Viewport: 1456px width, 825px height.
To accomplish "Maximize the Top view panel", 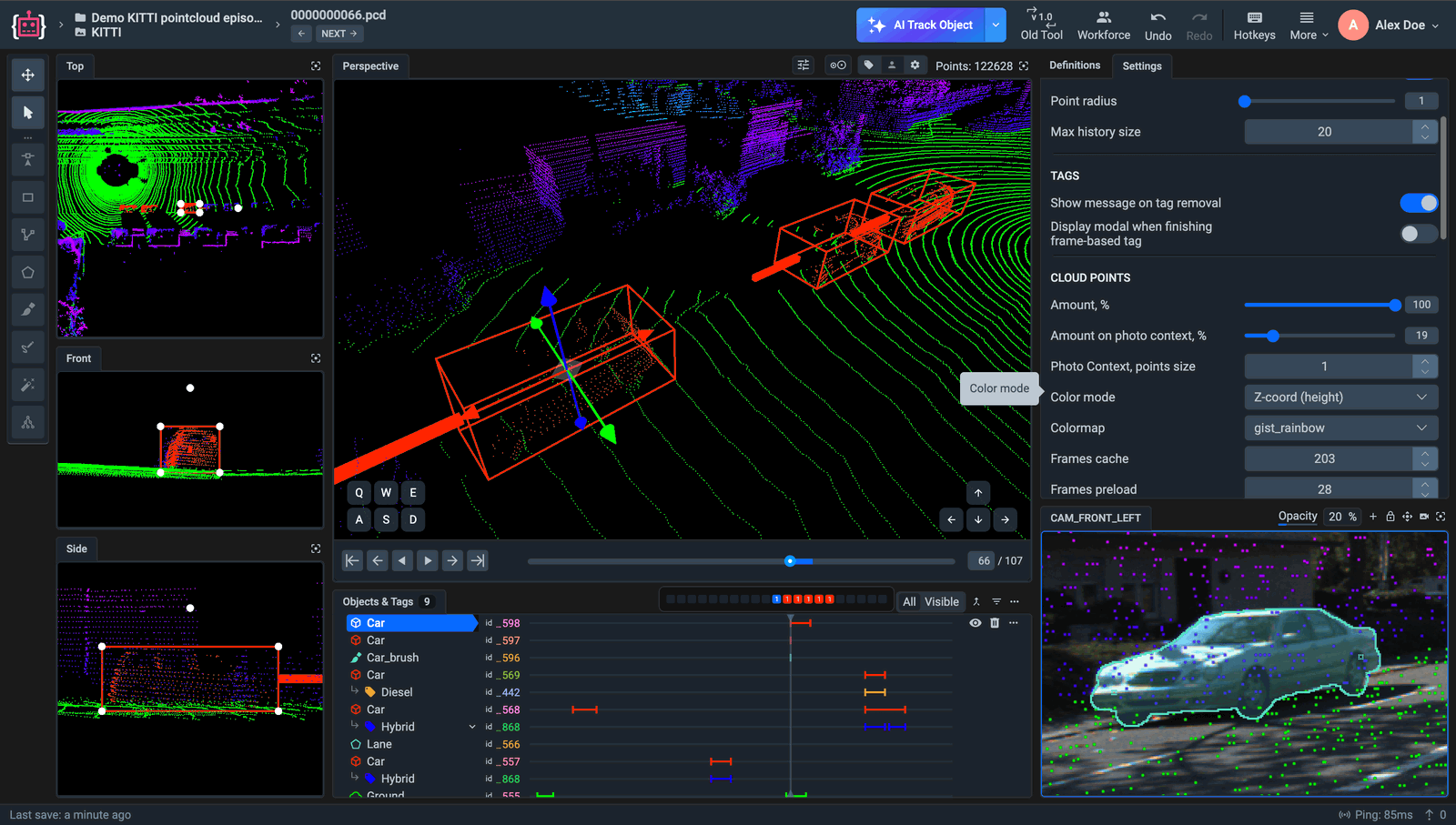I will pos(316,66).
